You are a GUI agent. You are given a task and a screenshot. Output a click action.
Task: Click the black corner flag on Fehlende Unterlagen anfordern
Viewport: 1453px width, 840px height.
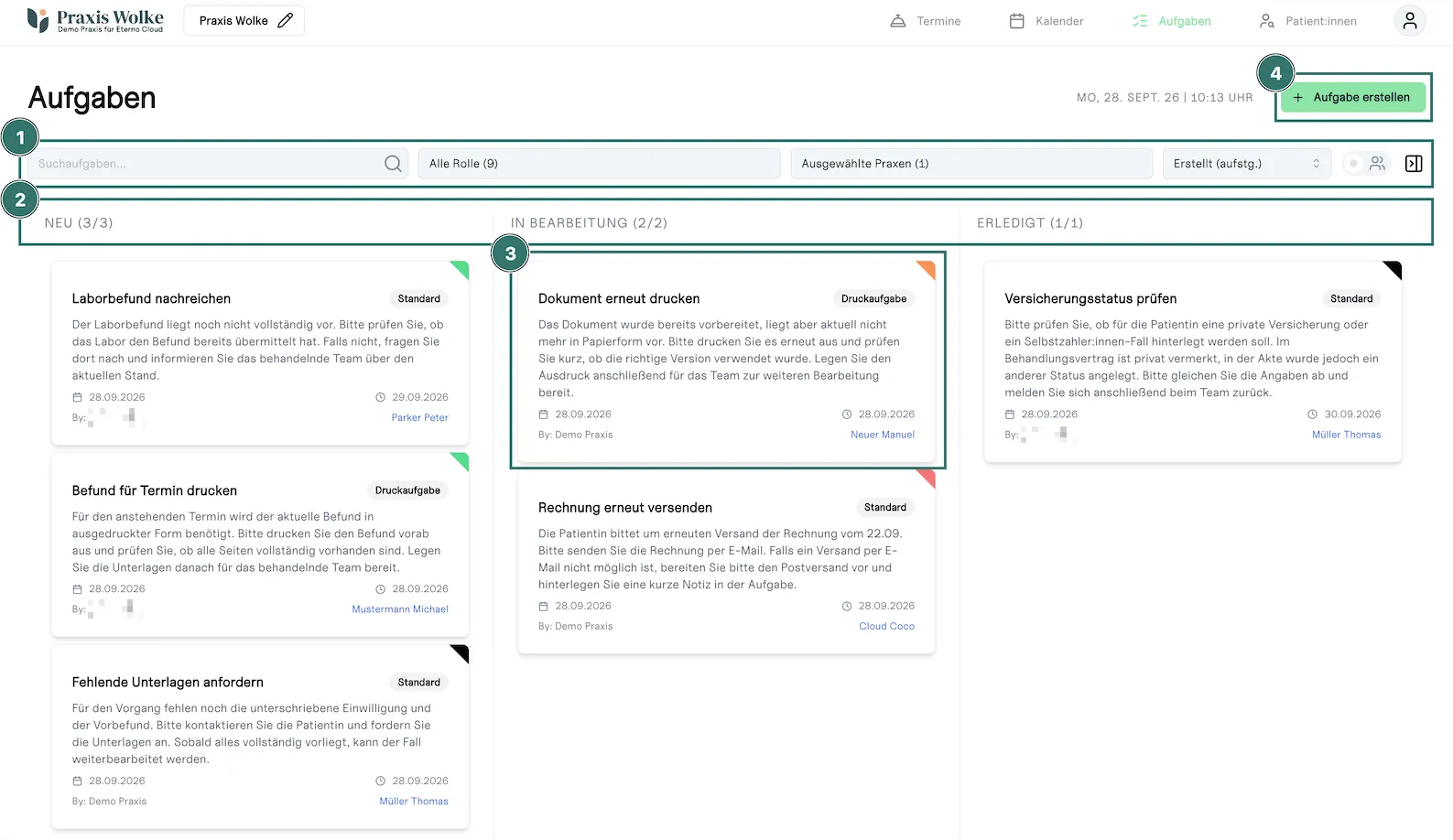[x=461, y=652]
